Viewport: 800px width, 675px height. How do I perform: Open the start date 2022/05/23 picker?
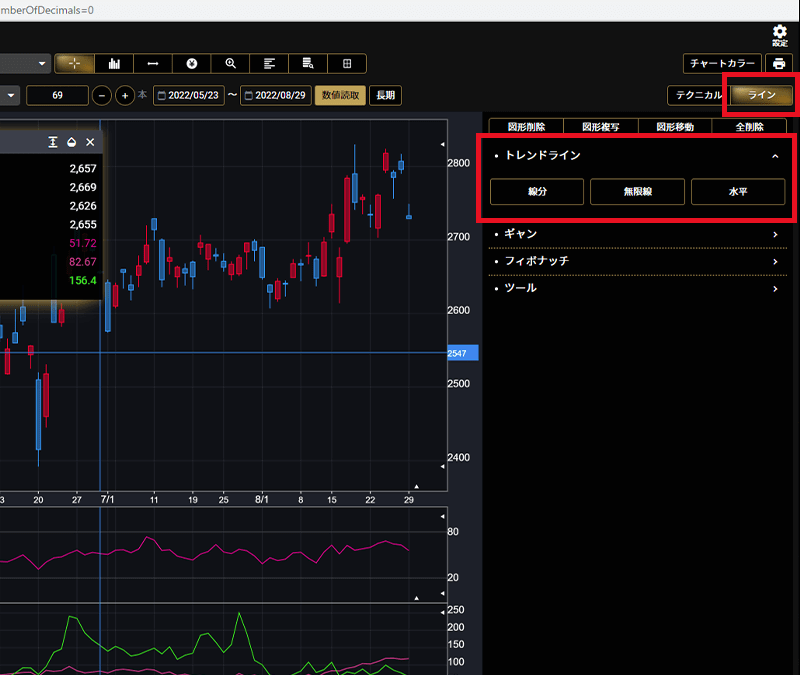click(189, 95)
